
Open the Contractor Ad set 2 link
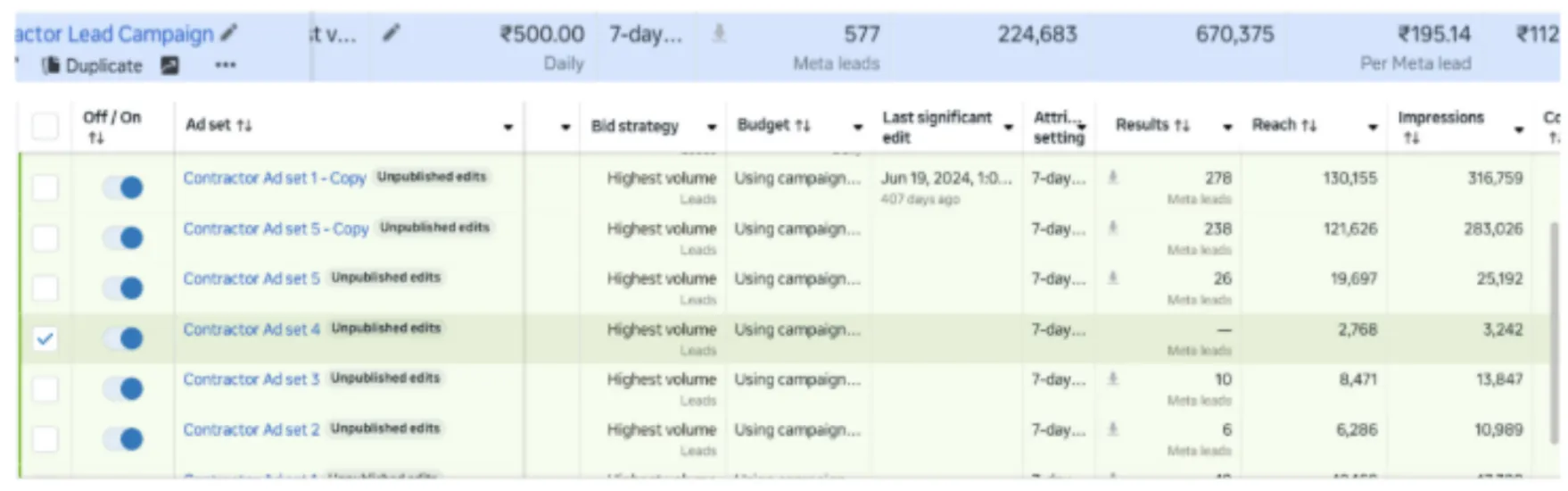coord(251,430)
